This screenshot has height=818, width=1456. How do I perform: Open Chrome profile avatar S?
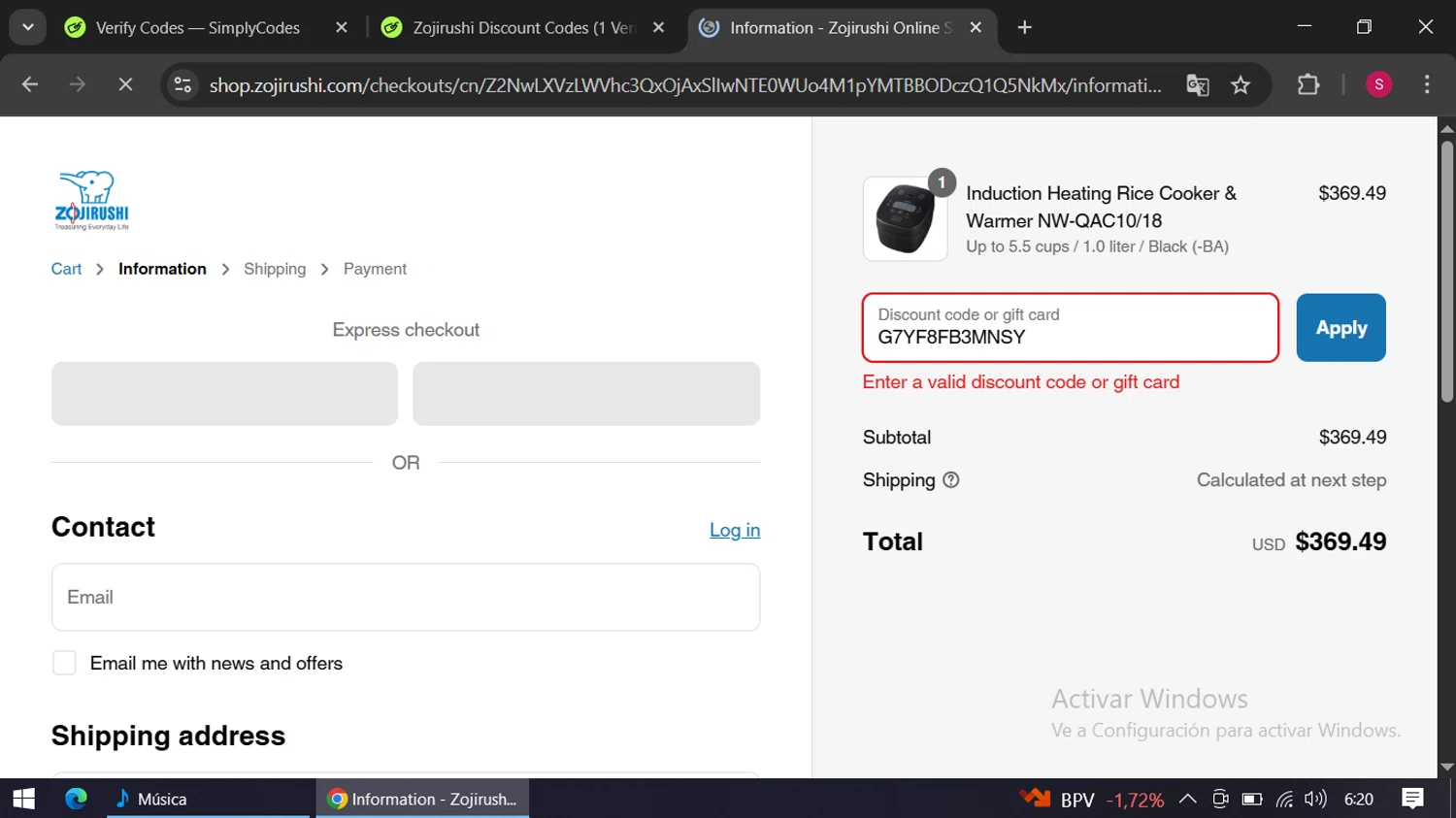click(x=1378, y=85)
